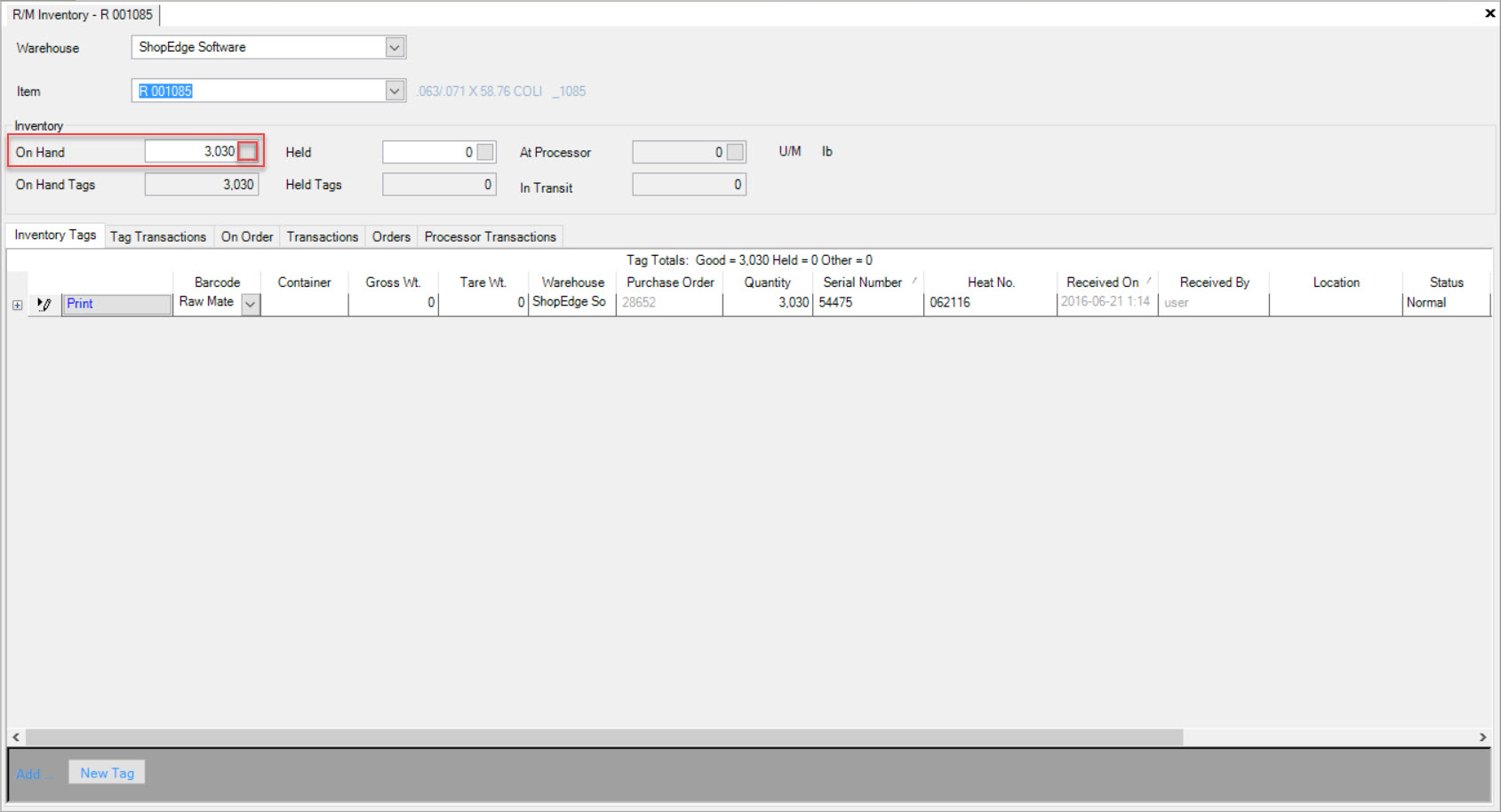Click the On Hand Tags field

click(x=202, y=184)
